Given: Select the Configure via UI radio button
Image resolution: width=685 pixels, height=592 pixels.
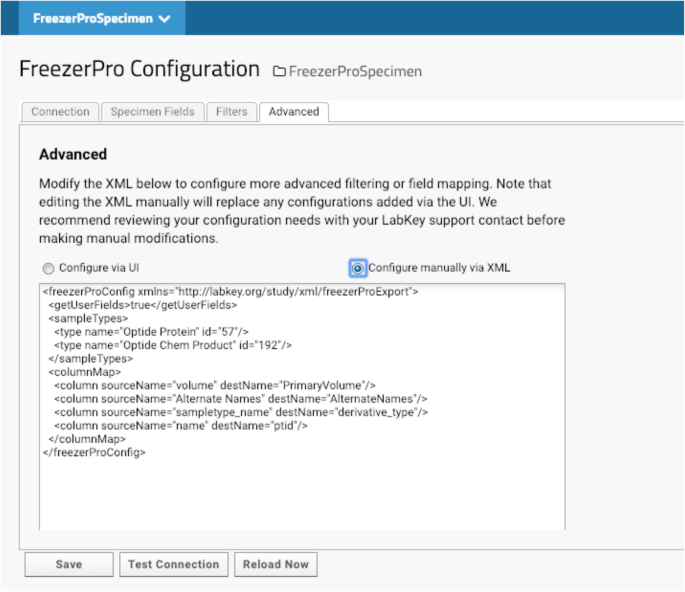Looking at the screenshot, I should (x=48, y=268).
